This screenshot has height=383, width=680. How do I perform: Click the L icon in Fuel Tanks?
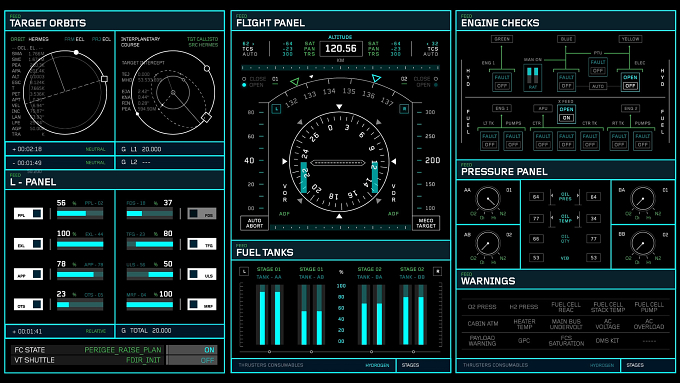pos(244,272)
